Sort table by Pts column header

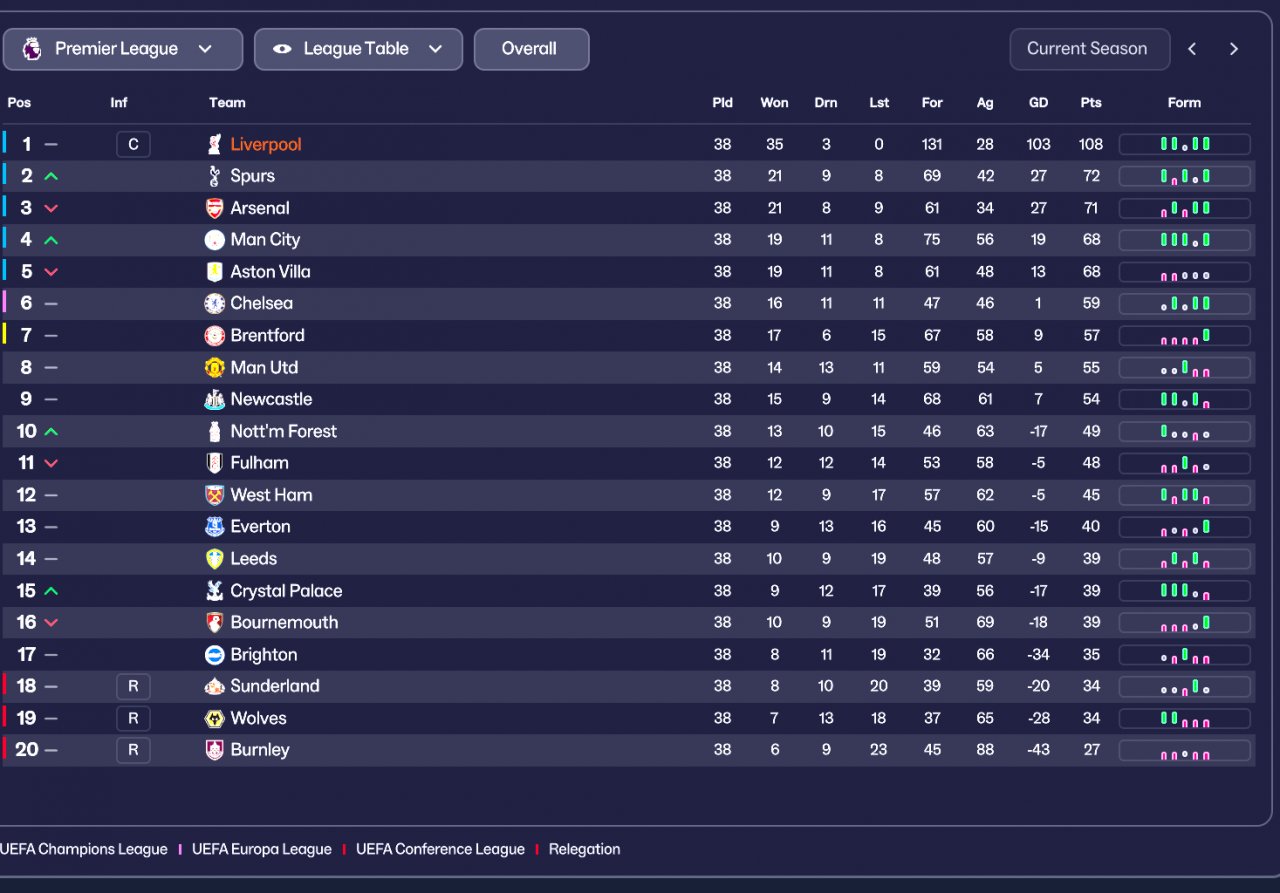[x=1091, y=102]
